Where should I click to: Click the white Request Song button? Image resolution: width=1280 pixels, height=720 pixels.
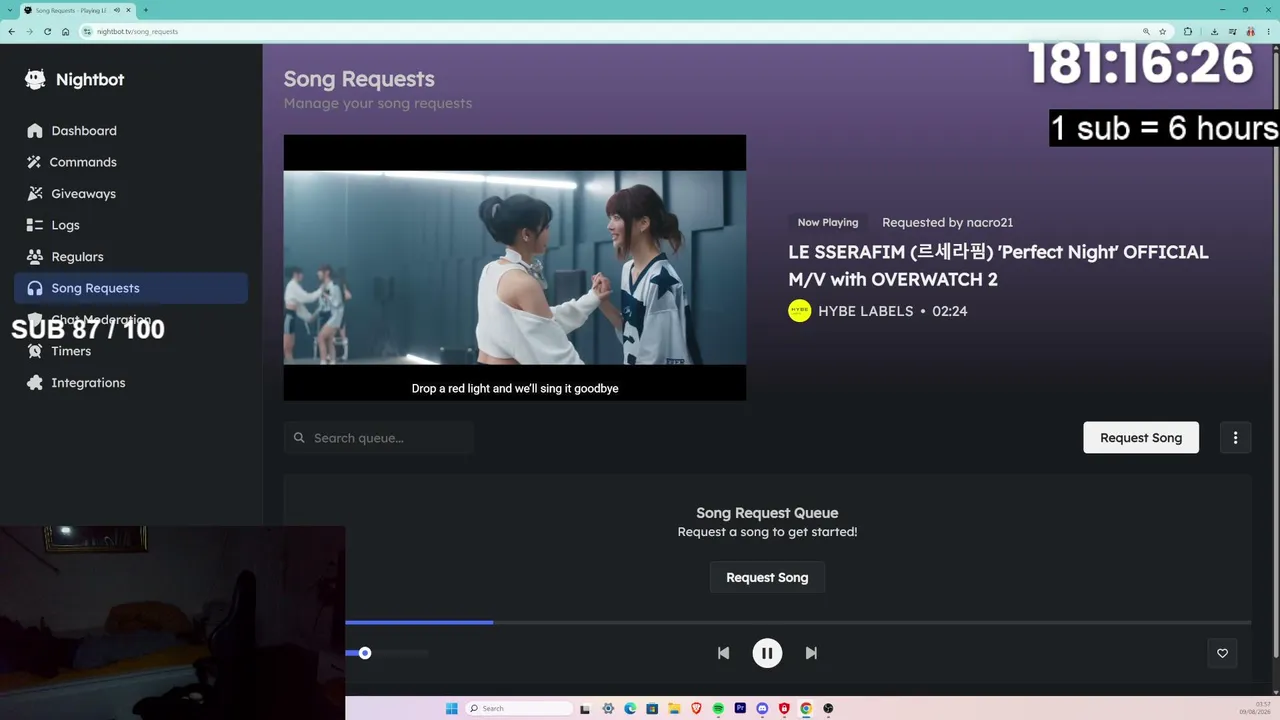click(1141, 437)
